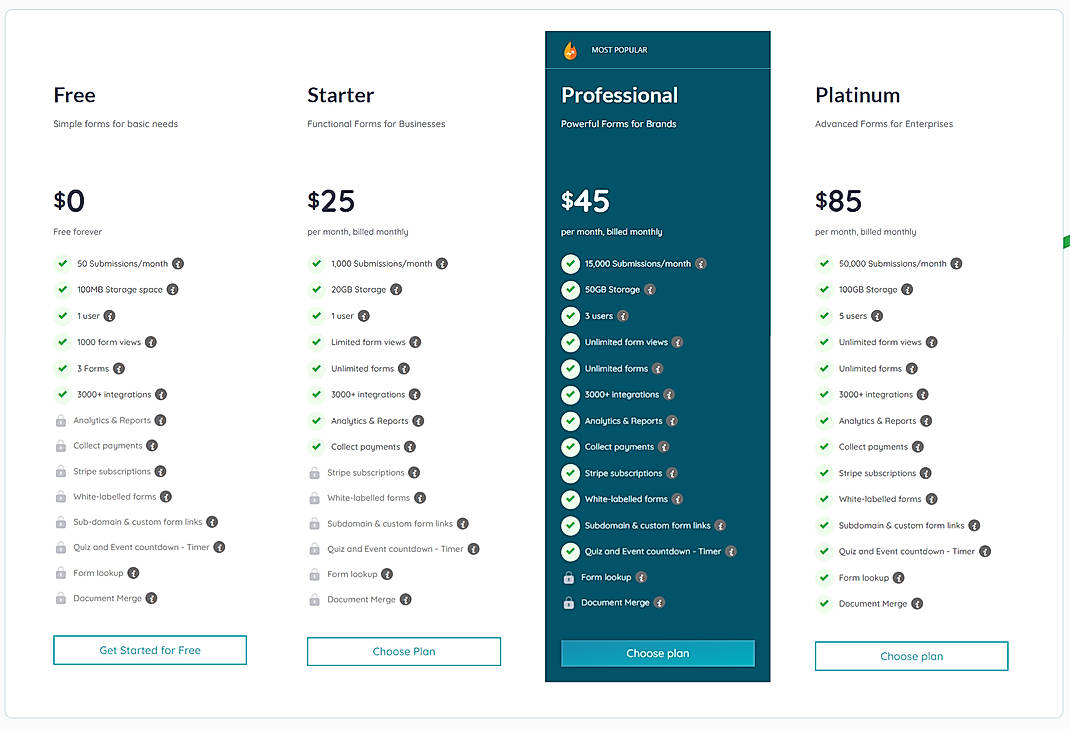Click lock icon on Starter Stripe subscriptions

[315, 472]
